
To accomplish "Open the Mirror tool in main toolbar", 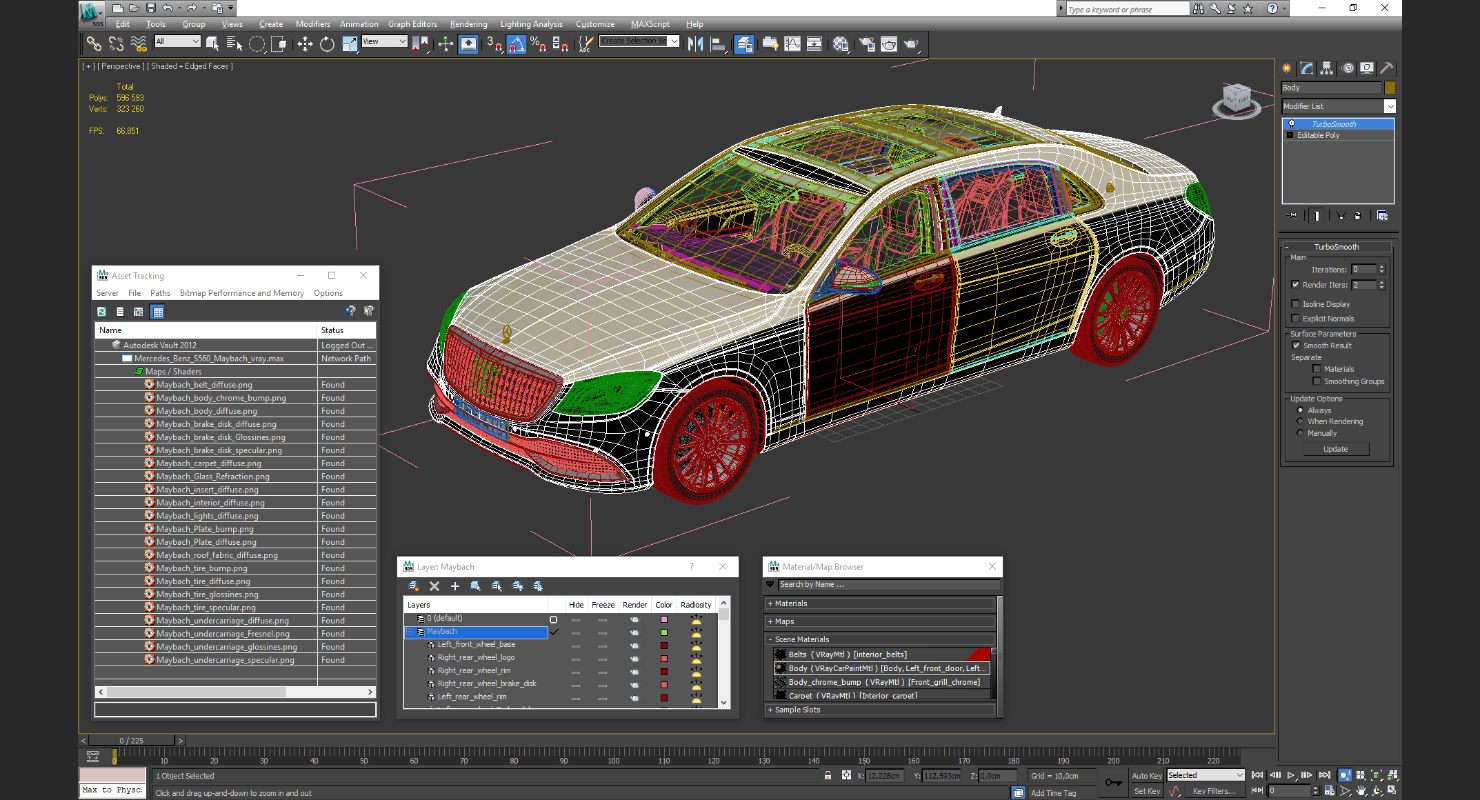I will coord(695,44).
